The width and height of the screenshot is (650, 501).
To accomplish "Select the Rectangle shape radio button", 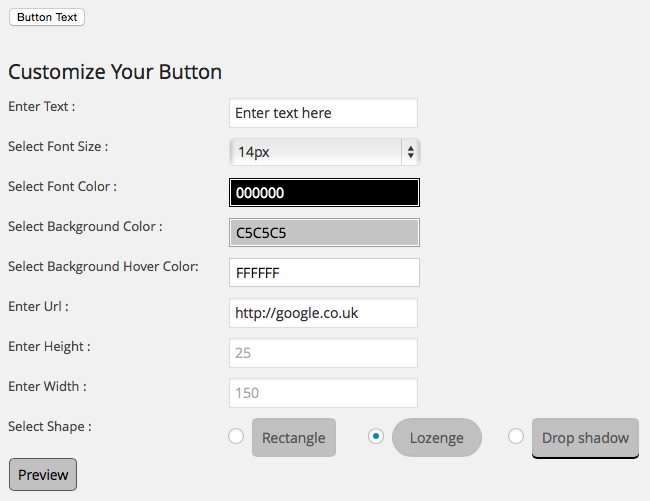I will pyautogui.click(x=236, y=436).
